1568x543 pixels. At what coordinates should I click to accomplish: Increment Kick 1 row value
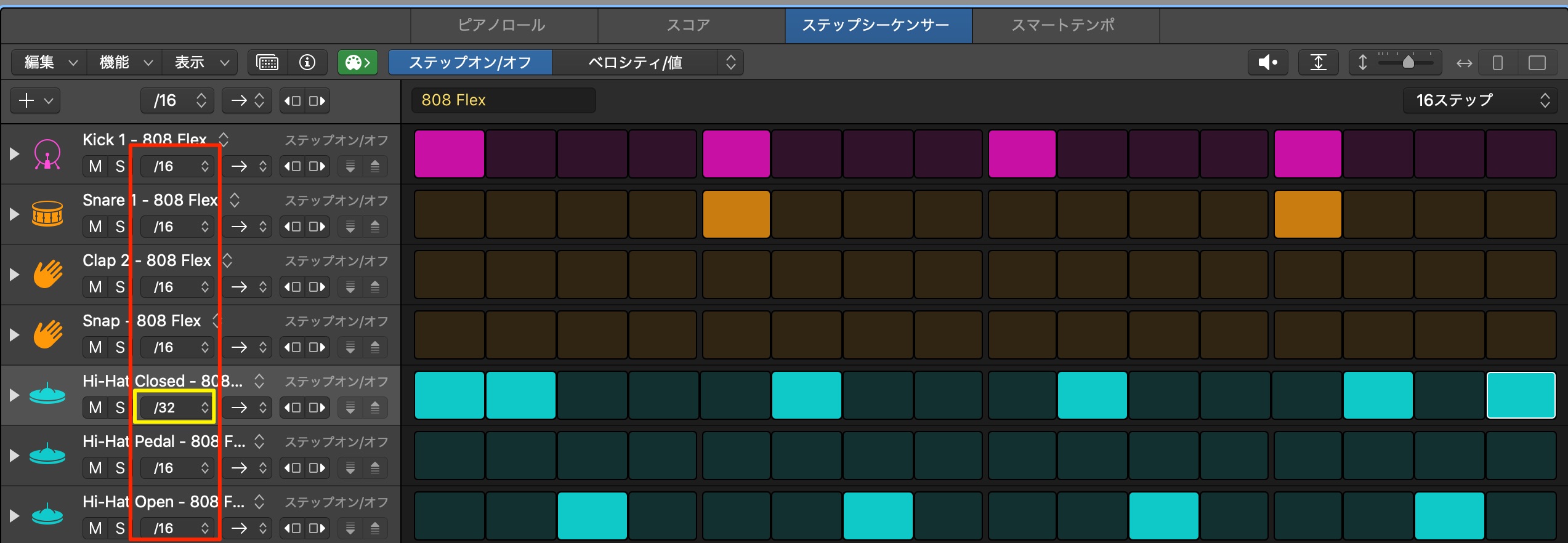coord(375,166)
